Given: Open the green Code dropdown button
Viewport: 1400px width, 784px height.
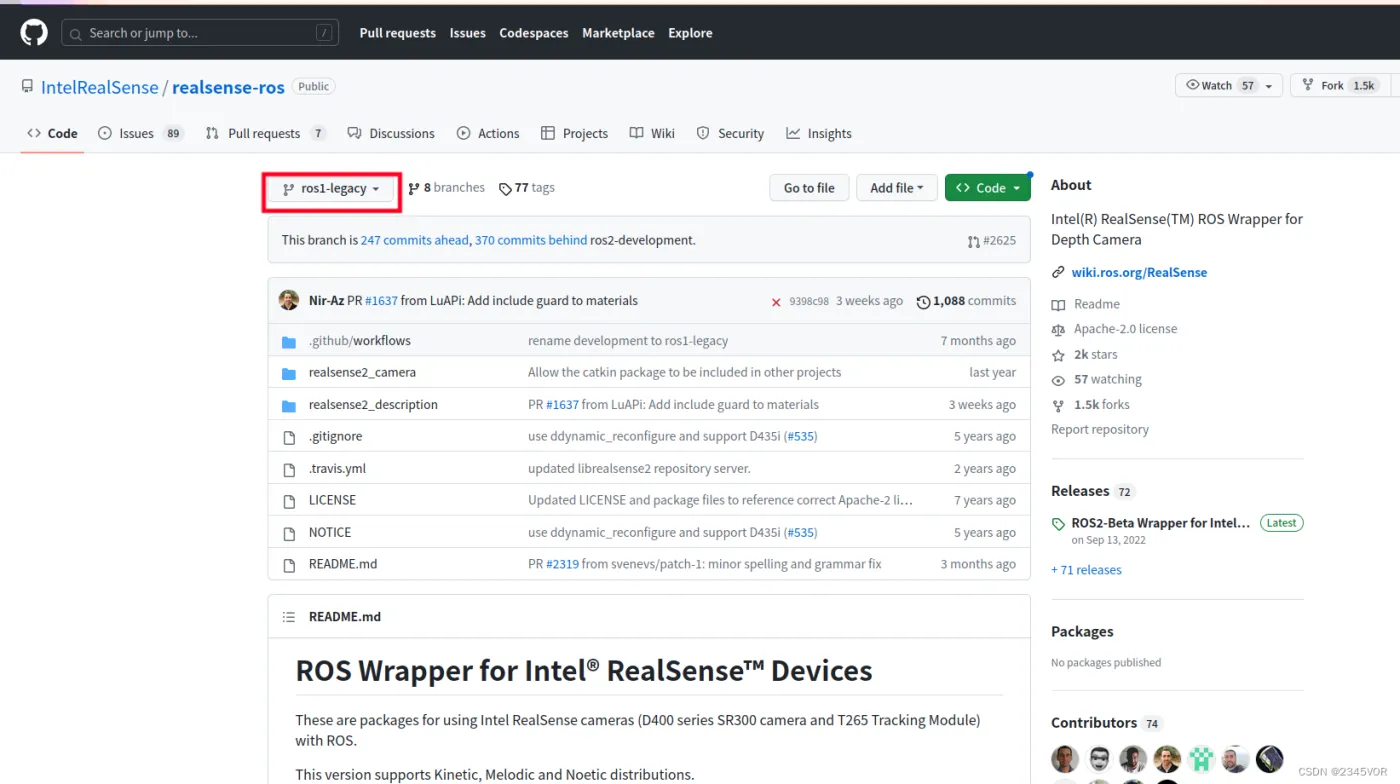Looking at the screenshot, I should [x=987, y=188].
